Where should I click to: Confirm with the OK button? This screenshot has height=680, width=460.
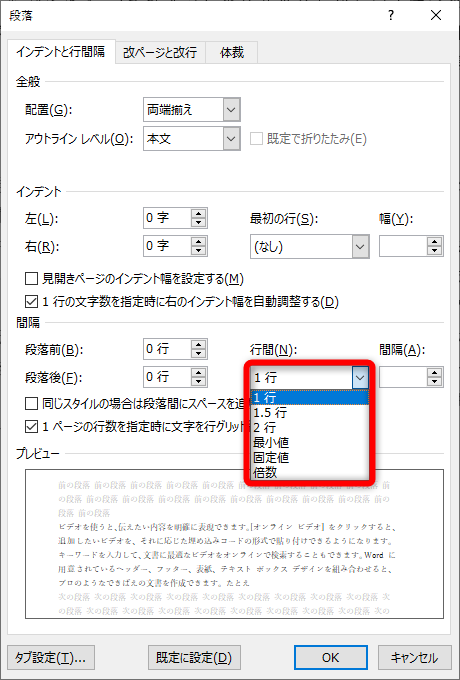click(330, 658)
